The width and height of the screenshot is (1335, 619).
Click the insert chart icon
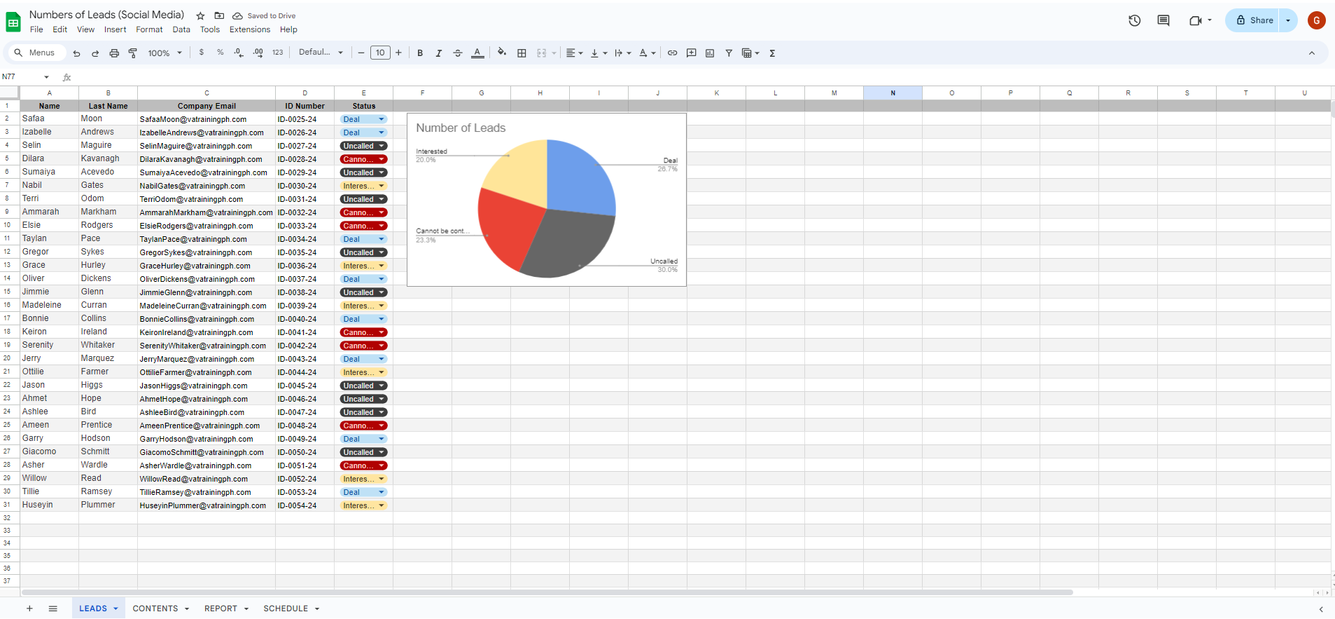click(x=710, y=53)
